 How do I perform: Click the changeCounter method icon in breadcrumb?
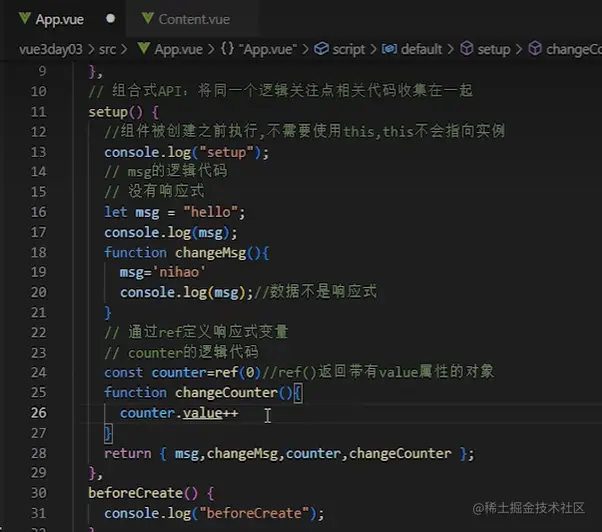[535, 49]
